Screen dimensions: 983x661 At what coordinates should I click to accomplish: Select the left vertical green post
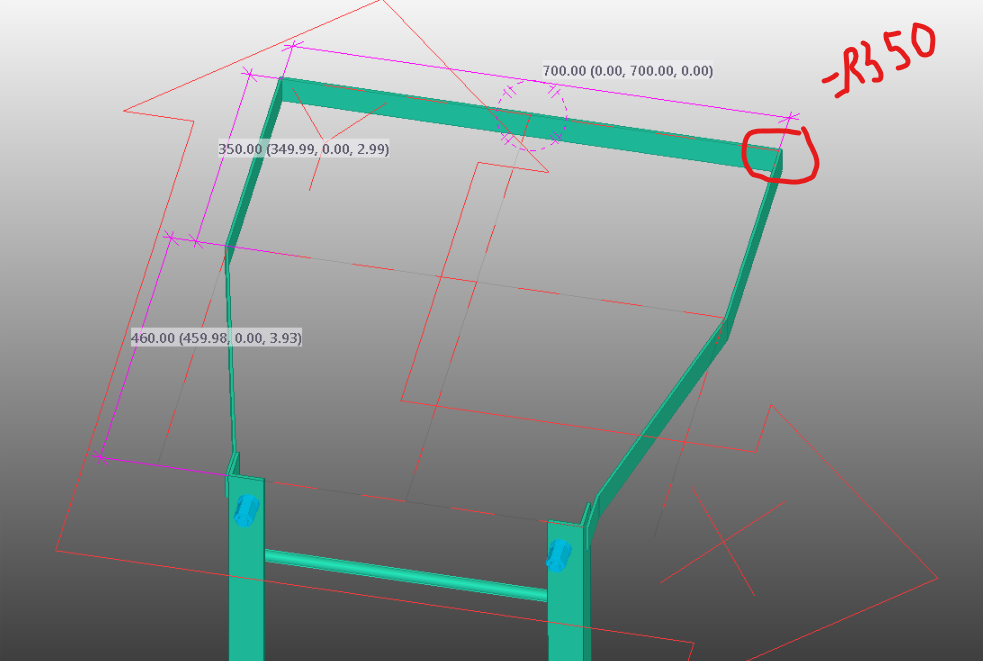[246, 568]
